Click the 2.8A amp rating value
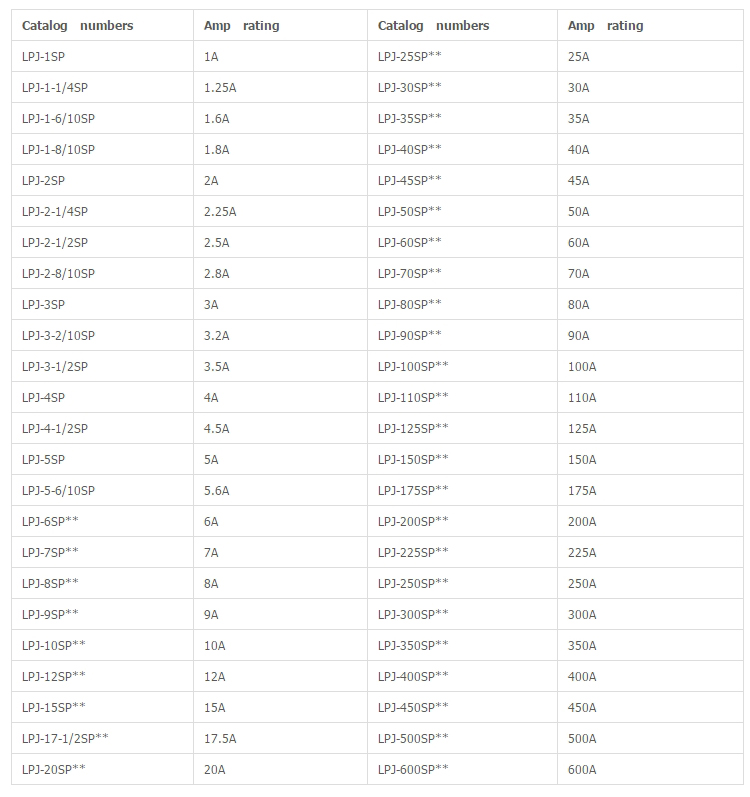Viewport: 750px width, 797px height. [x=216, y=274]
